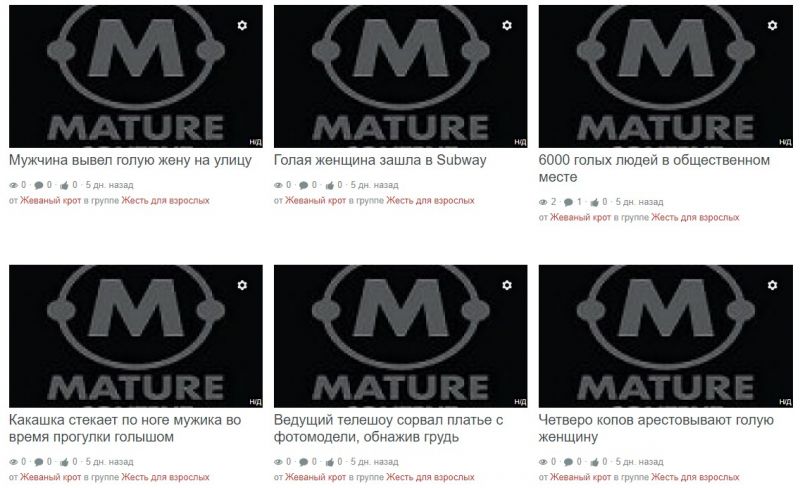Open the title link Мужчина вывел голую жену на улицу

(130, 160)
